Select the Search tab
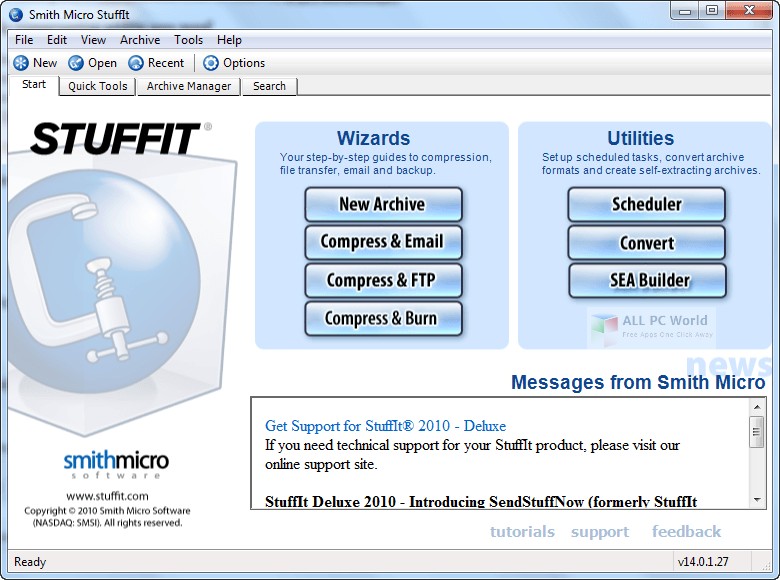 point(269,86)
